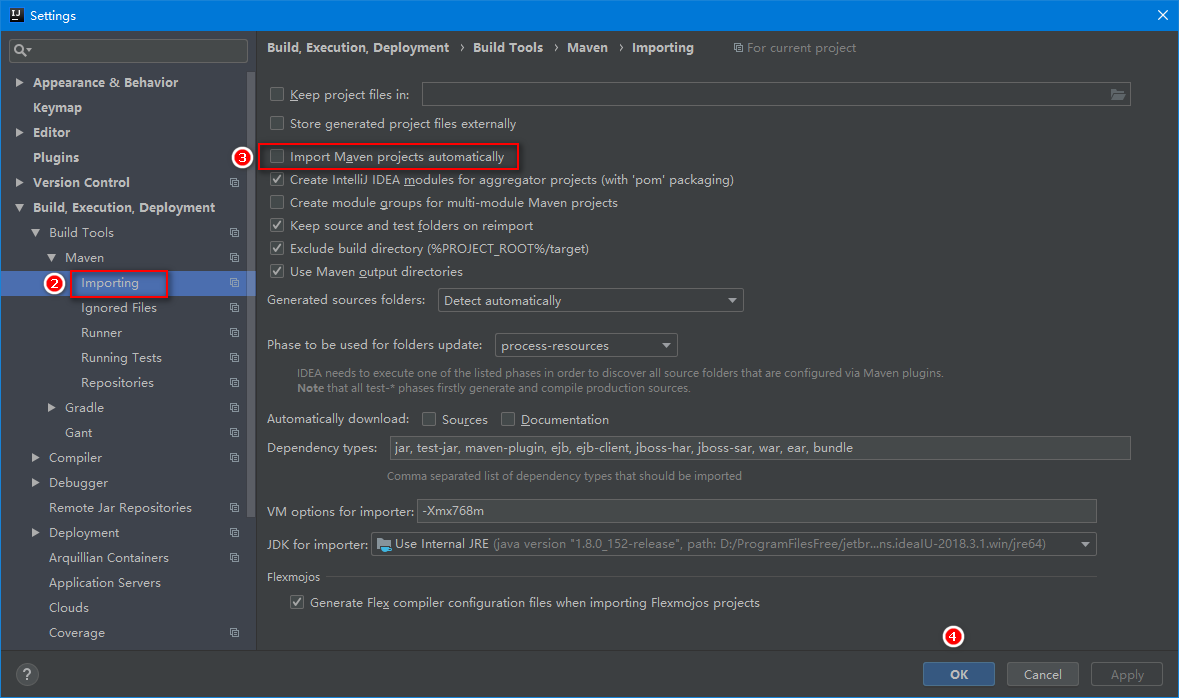
Task: Open Clouds settings page
Action: click(68, 607)
